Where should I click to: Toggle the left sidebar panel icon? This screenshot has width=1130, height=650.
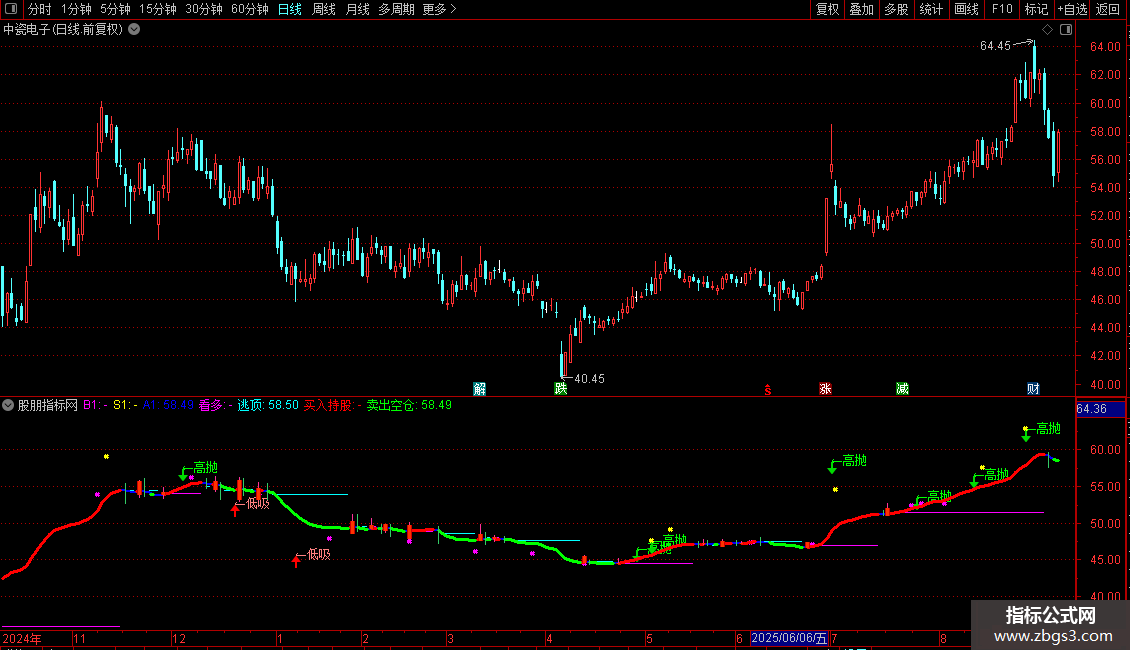click(x=11, y=9)
